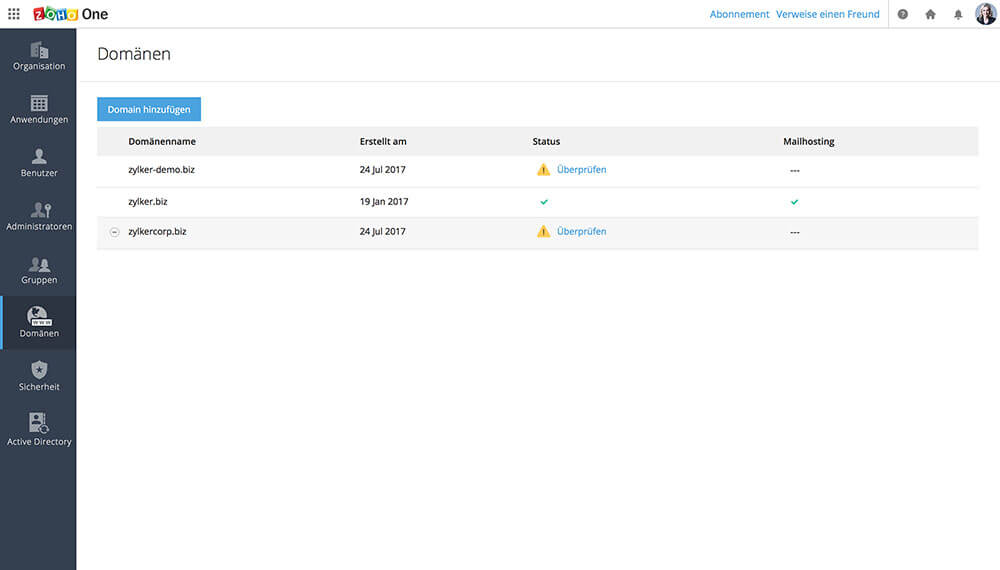Open notifications bell icon
The width and height of the screenshot is (1000, 570).
pyautogui.click(x=958, y=14)
